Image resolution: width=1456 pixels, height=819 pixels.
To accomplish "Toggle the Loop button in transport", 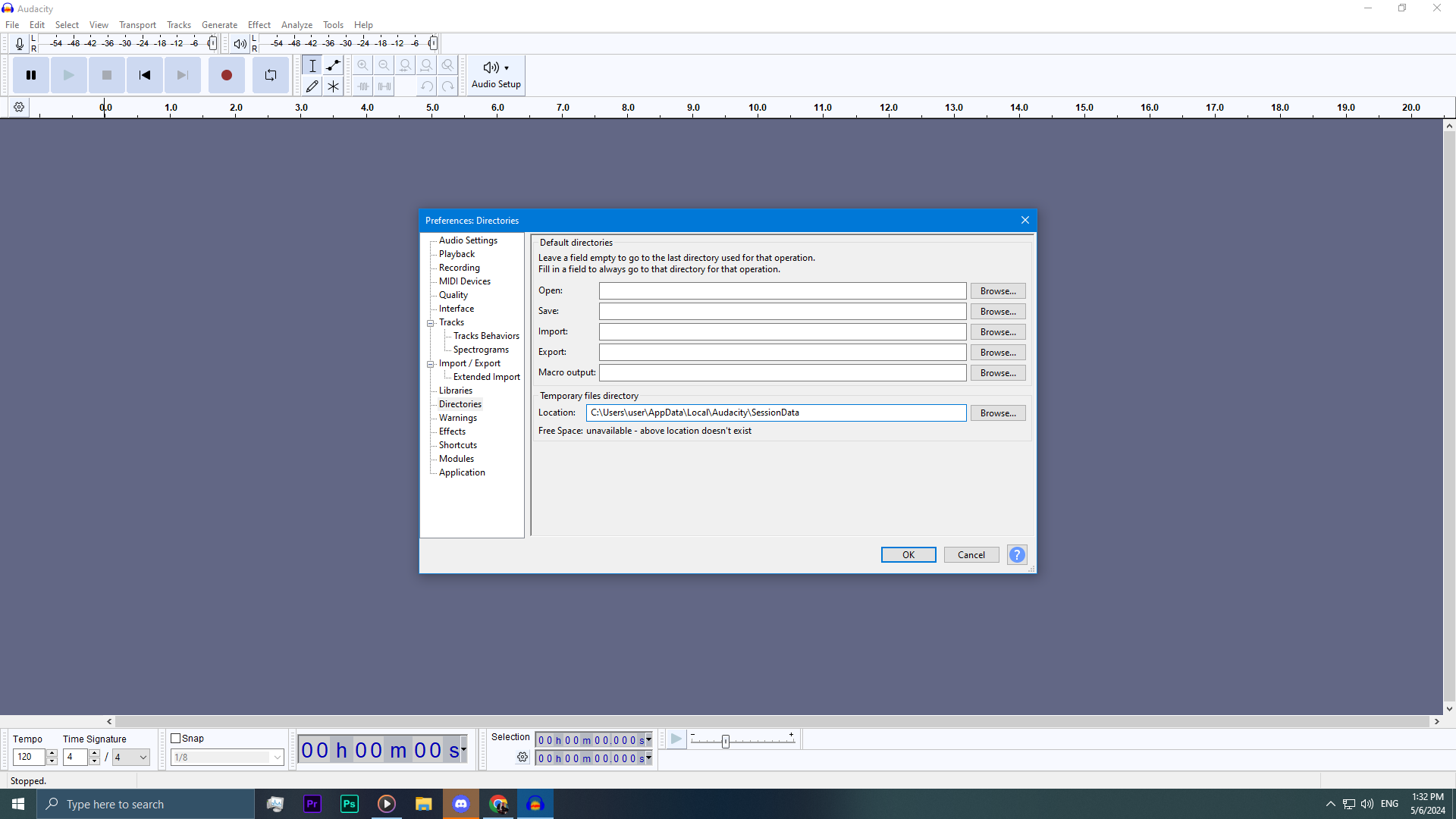I will pos(271,75).
